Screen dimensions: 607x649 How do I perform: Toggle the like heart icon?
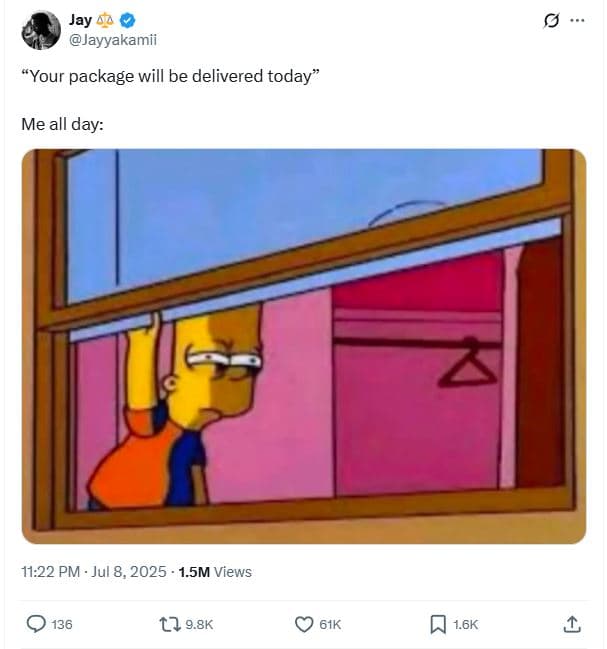point(304,624)
